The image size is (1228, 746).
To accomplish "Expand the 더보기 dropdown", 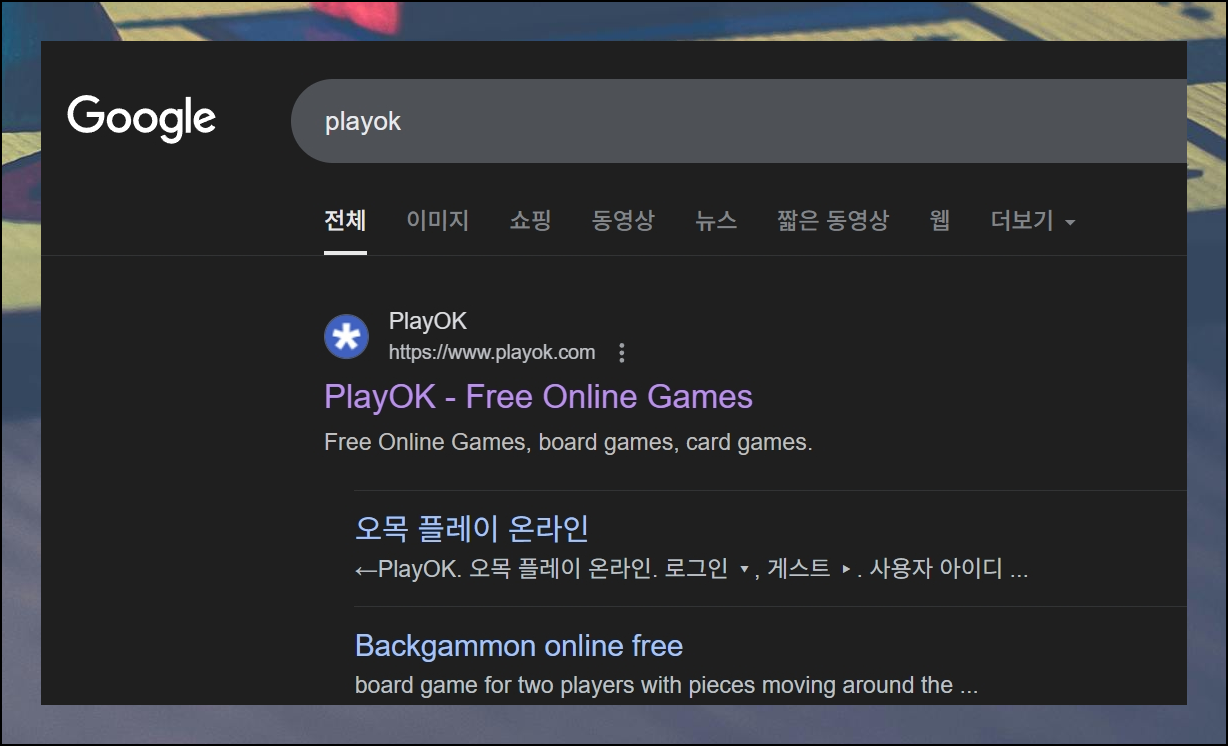I will click(1033, 221).
